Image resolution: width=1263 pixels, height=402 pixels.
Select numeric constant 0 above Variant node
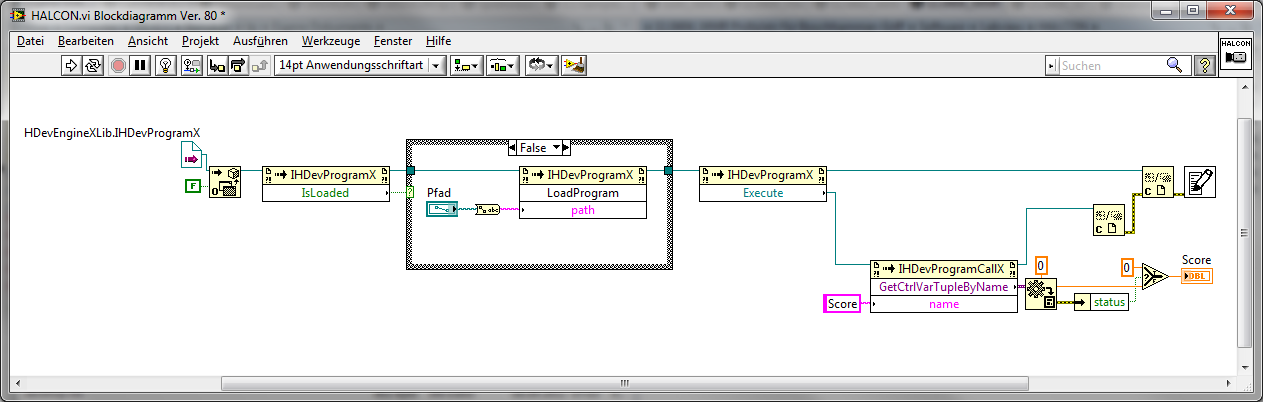pos(1041,265)
